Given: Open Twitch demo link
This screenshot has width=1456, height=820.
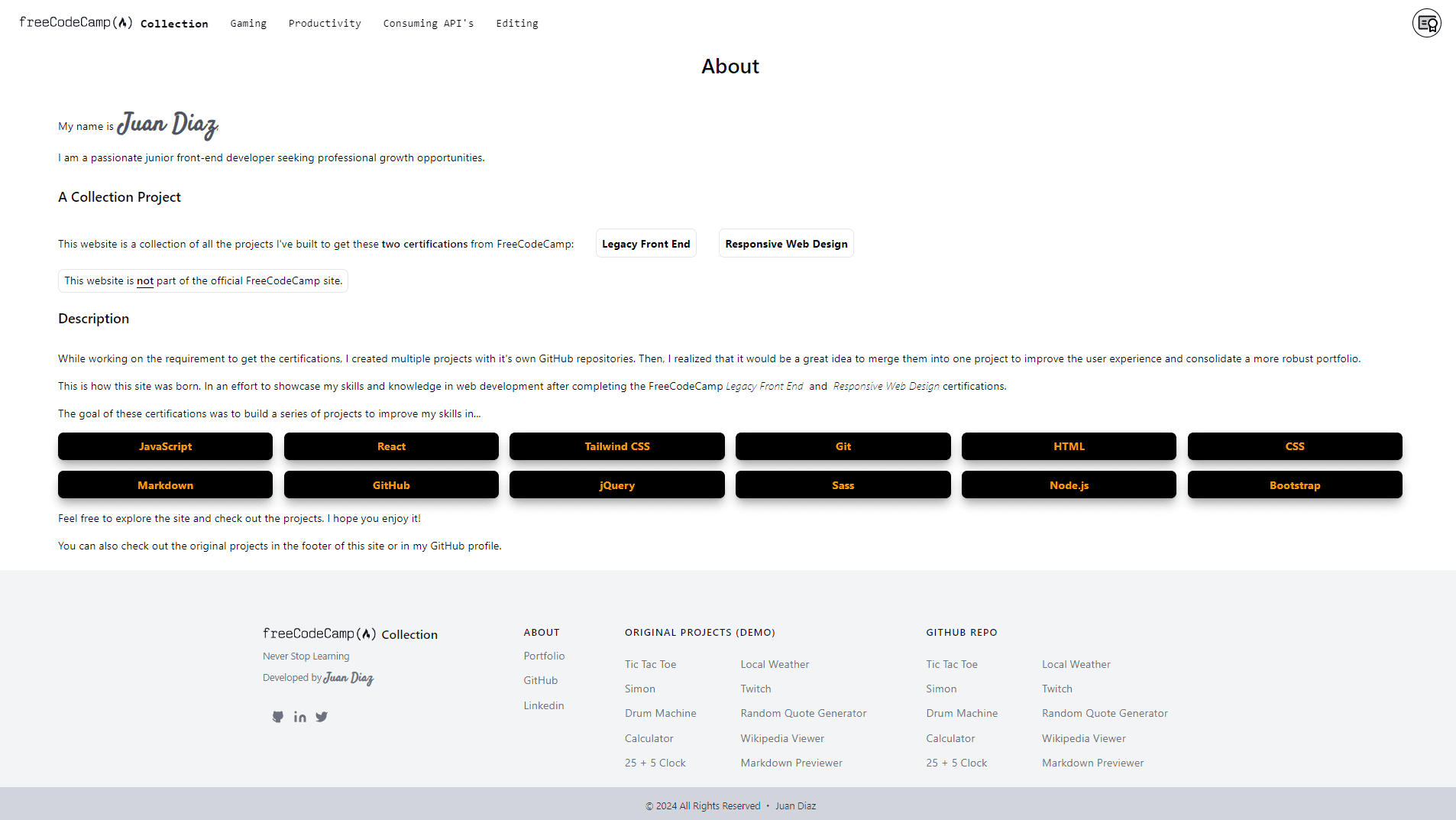Looking at the screenshot, I should click(756, 689).
